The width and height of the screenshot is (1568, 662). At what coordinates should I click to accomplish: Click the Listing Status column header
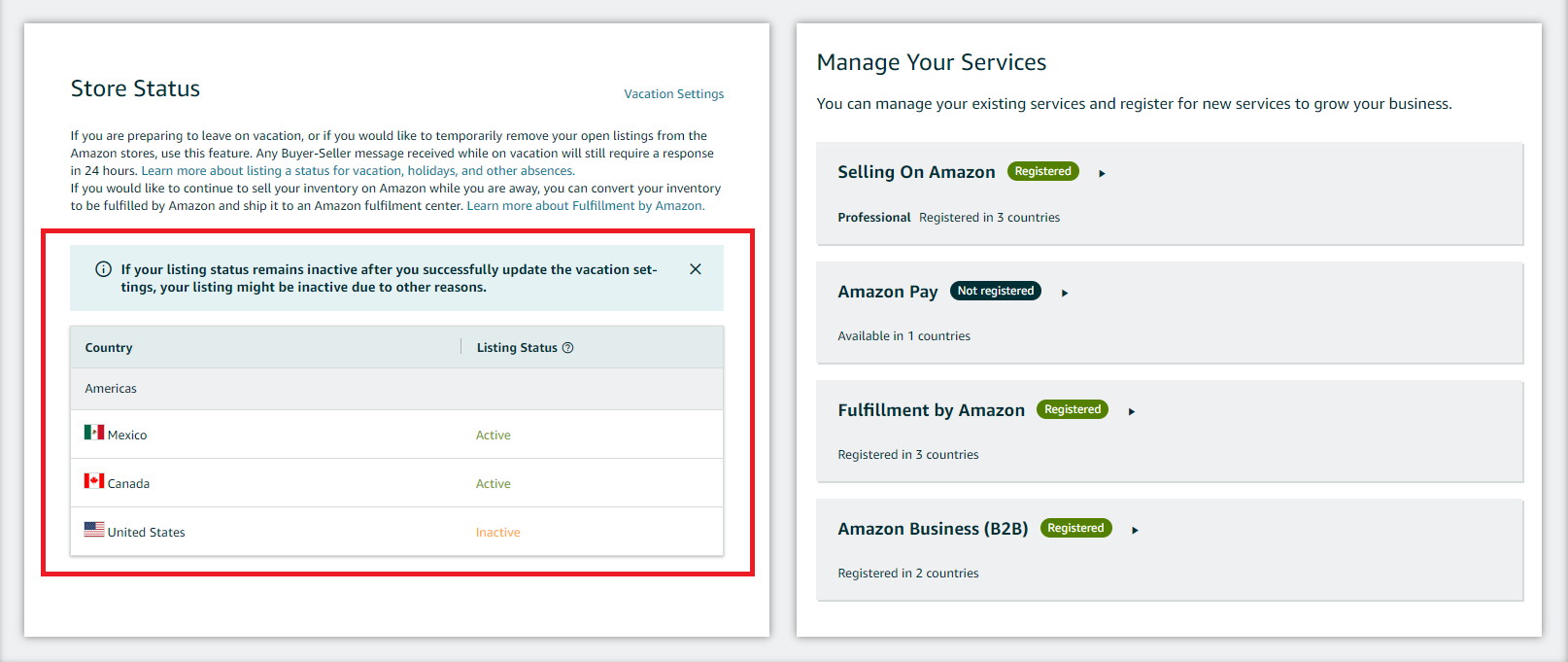click(517, 348)
